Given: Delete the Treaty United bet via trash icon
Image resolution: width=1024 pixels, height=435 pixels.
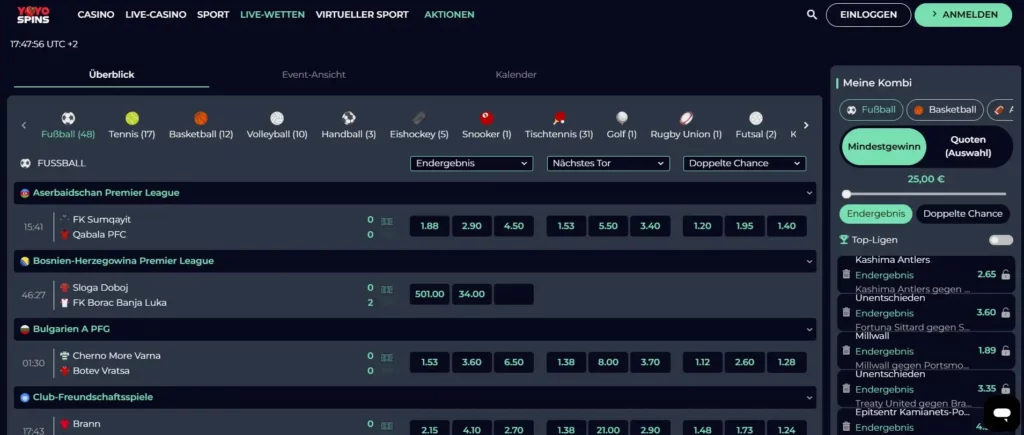Looking at the screenshot, I should click(x=846, y=388).
